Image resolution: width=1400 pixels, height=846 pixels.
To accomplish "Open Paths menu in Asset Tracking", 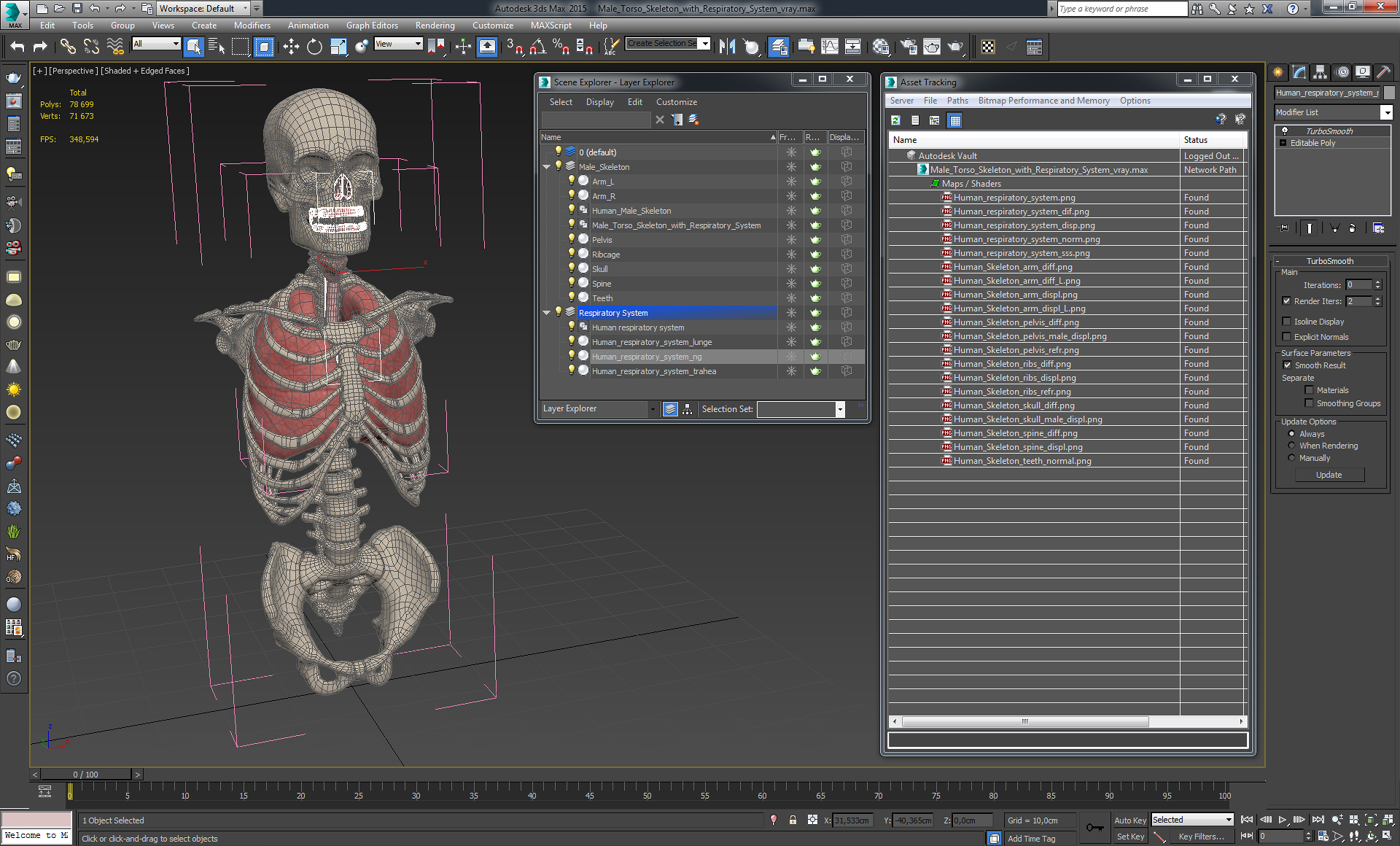I will pos(957,101).
